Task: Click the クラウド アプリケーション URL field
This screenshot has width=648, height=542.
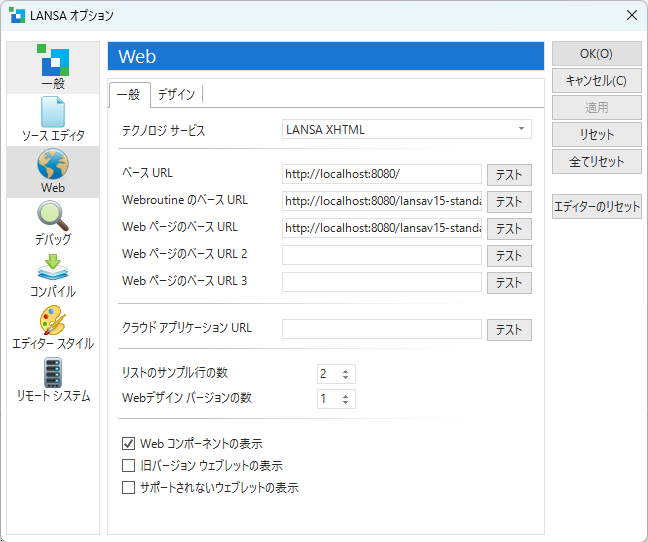Action: pos(382,329)
